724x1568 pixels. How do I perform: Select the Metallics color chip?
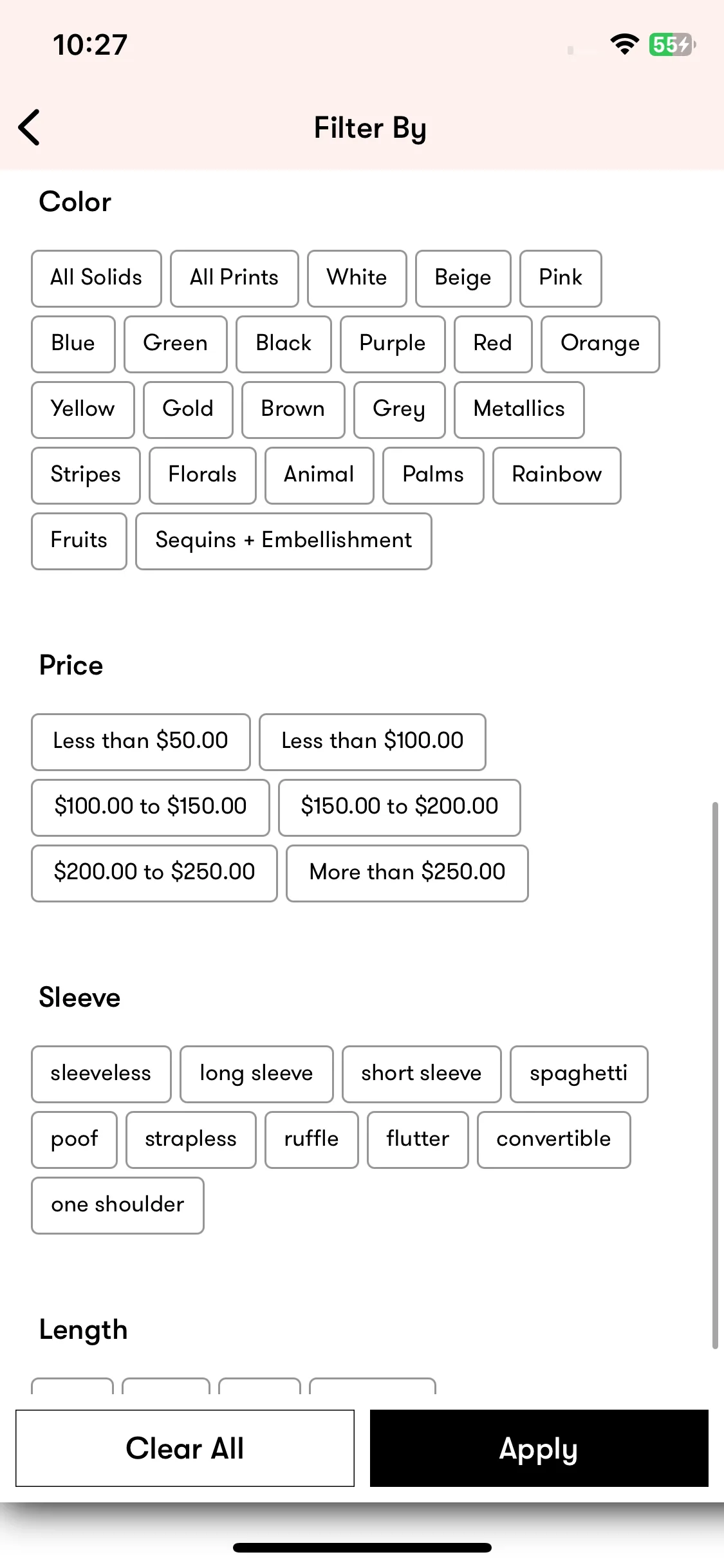519,410
